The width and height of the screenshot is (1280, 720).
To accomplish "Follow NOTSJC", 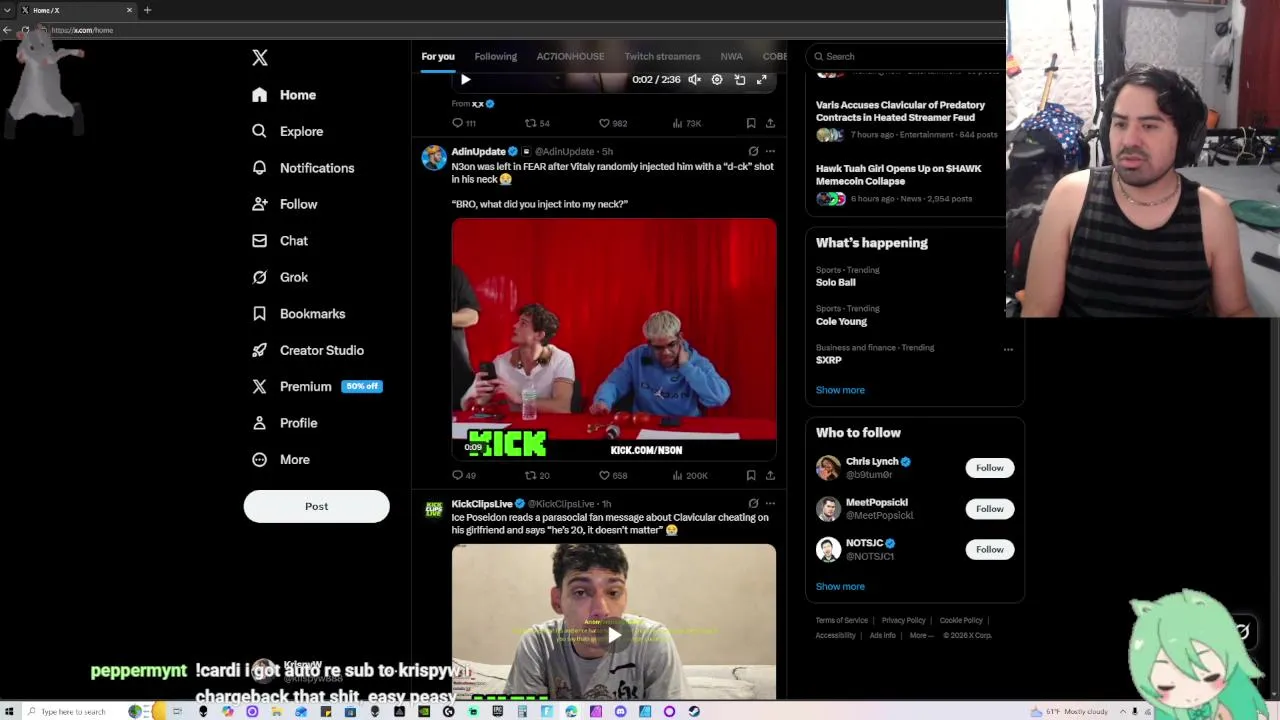I will (x=989, y=549).
